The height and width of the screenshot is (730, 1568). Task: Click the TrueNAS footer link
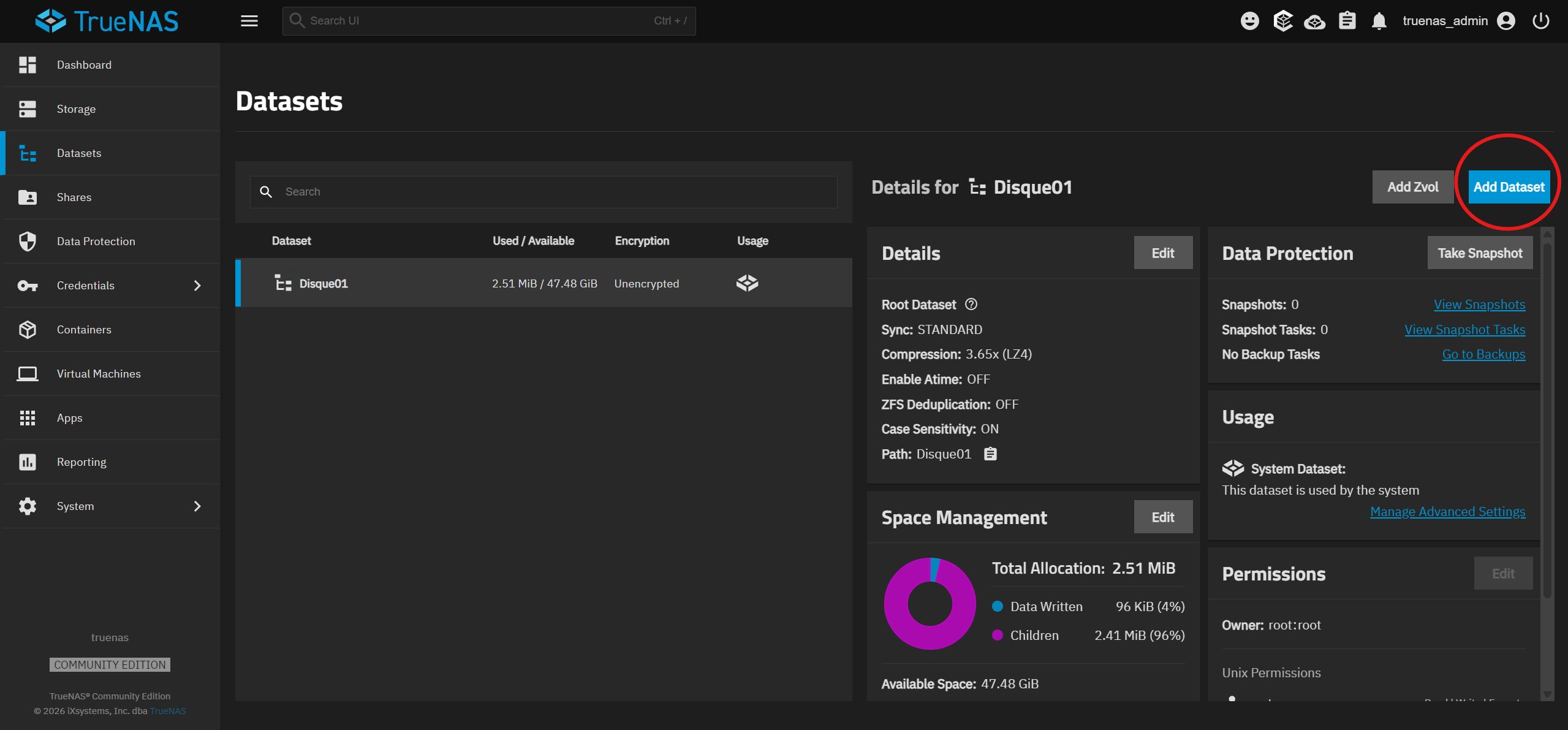(168, 711)
